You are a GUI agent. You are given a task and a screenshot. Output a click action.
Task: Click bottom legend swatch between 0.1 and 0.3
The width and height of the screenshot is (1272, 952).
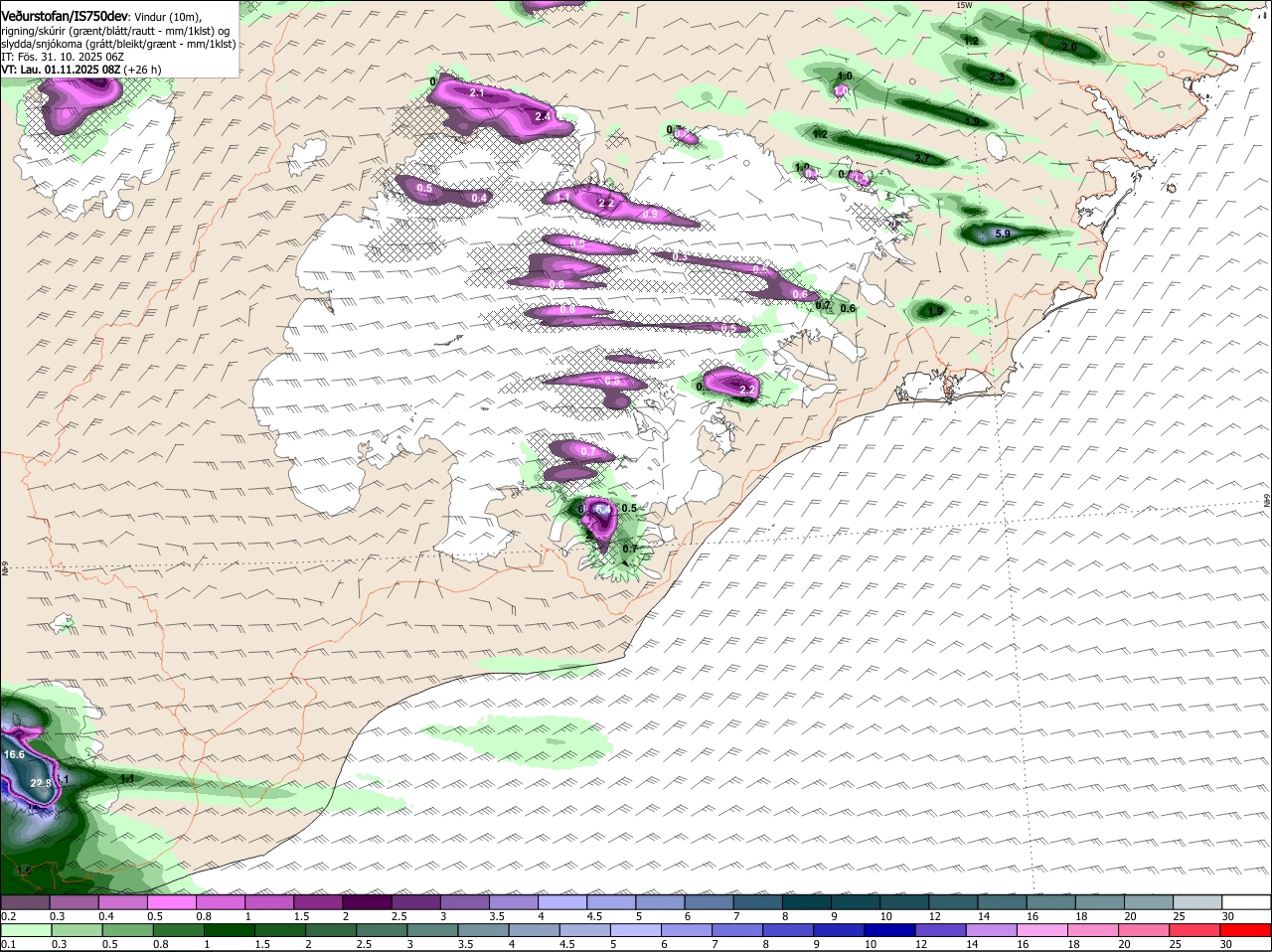25,930
